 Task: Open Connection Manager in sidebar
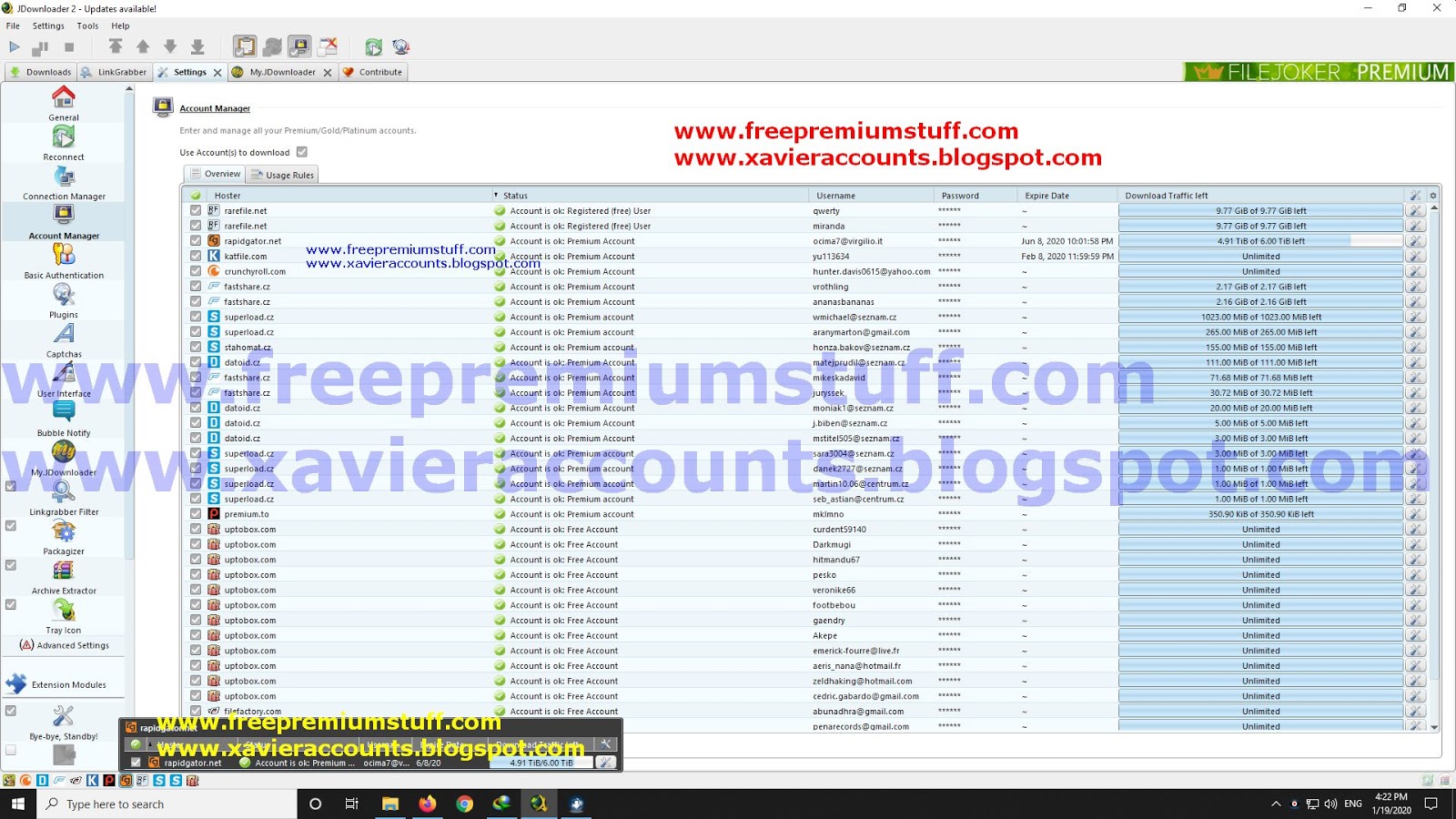point(64,182)
